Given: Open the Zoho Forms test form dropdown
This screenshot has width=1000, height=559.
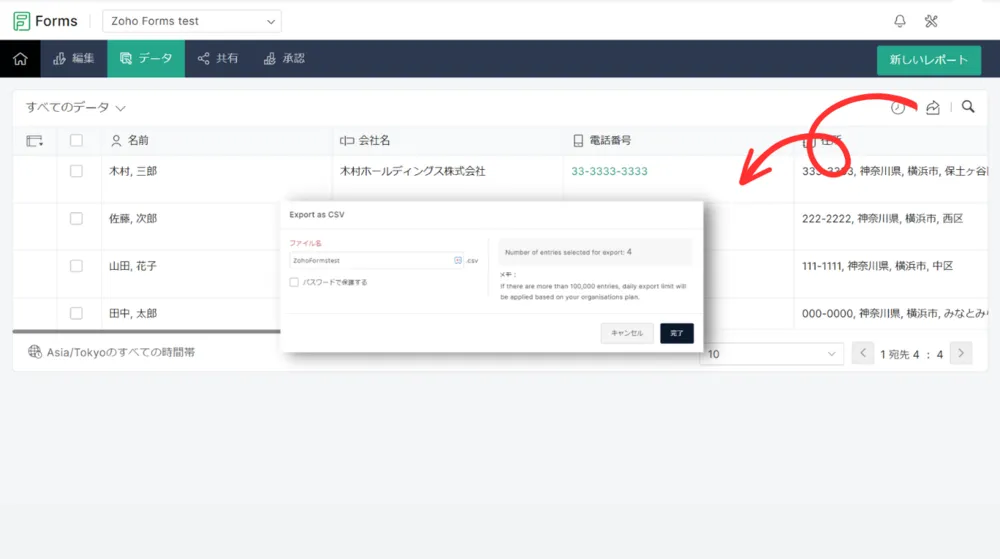Looking at the screenshot, I should pyautogui.click(x=192, y=21).
